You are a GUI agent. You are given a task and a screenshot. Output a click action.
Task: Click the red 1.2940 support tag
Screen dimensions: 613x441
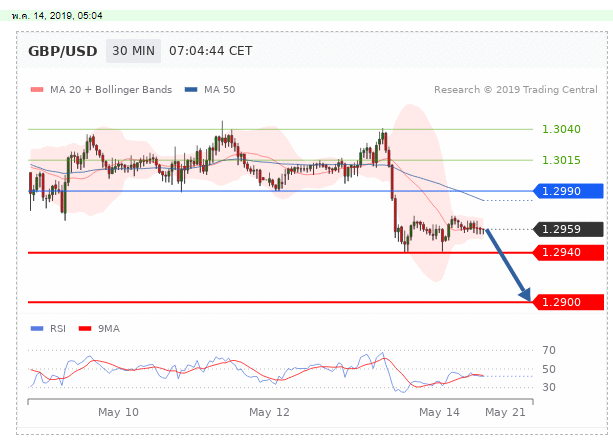point(568,253)
